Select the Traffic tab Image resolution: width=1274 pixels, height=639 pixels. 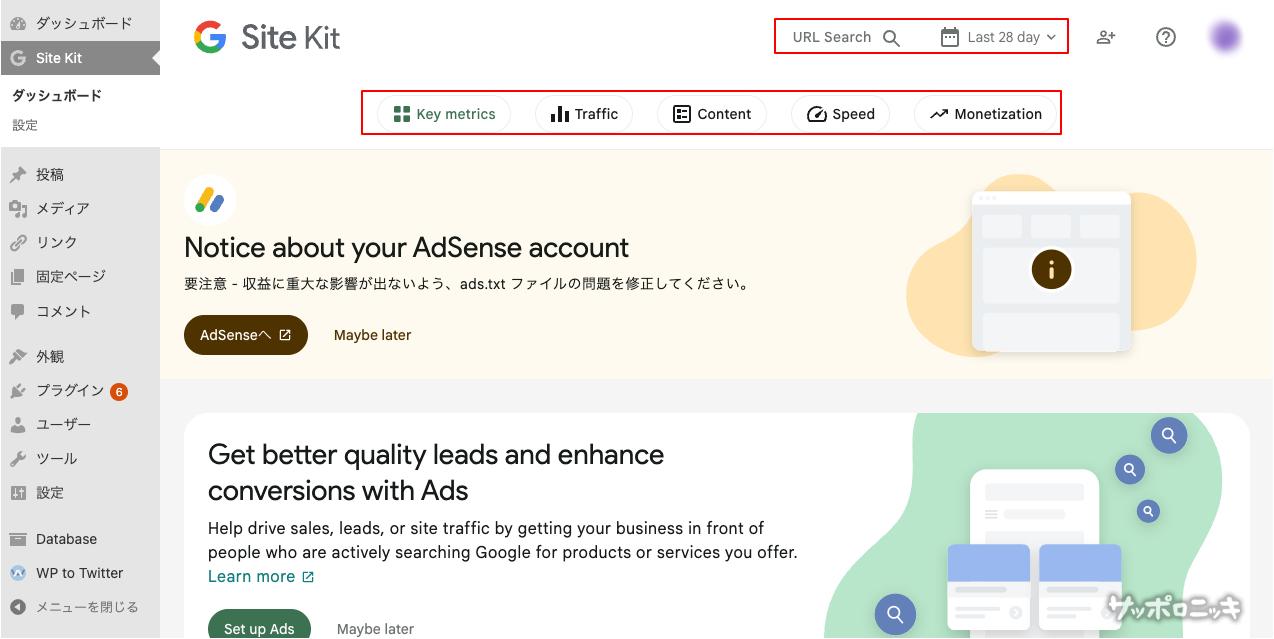coord(584,114)
